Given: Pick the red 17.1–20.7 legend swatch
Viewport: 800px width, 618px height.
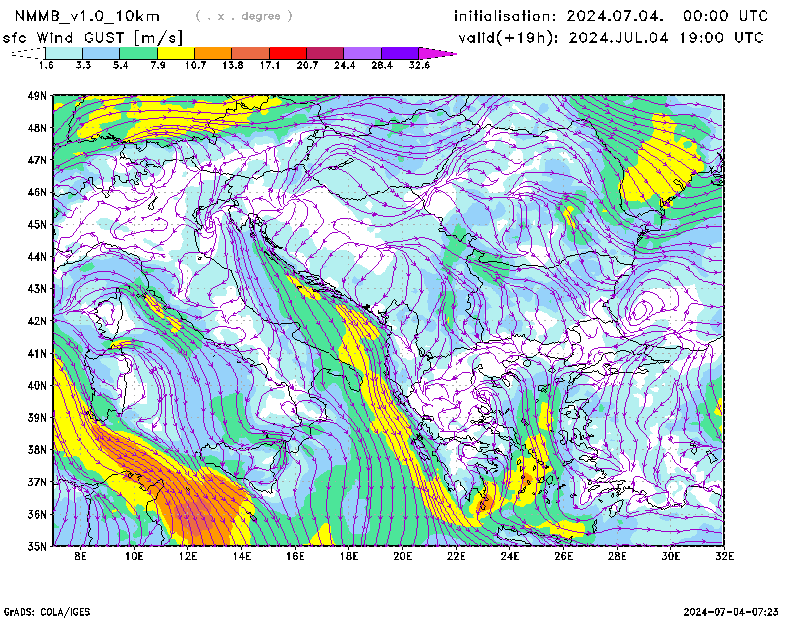Looking at the screenshot, I should pos(288,53).
